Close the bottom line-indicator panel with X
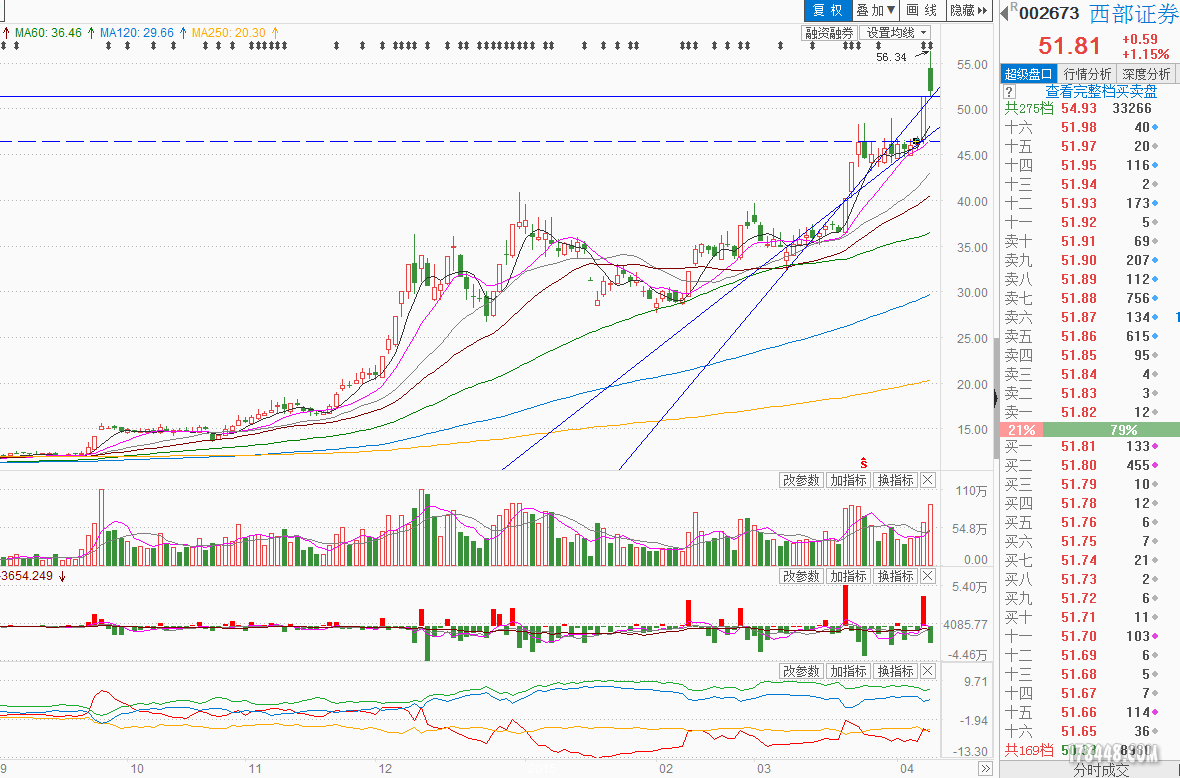The width and height of the screenshot is (1180, 778). (928, 671)
